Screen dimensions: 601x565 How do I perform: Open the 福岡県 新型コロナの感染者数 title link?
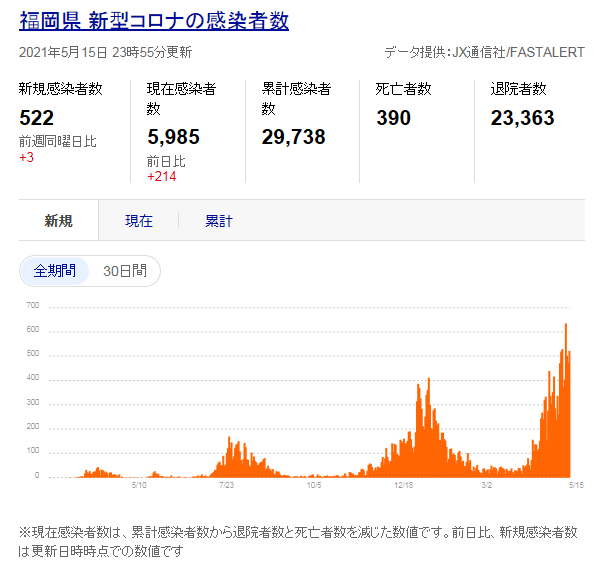tap(154, 21)
